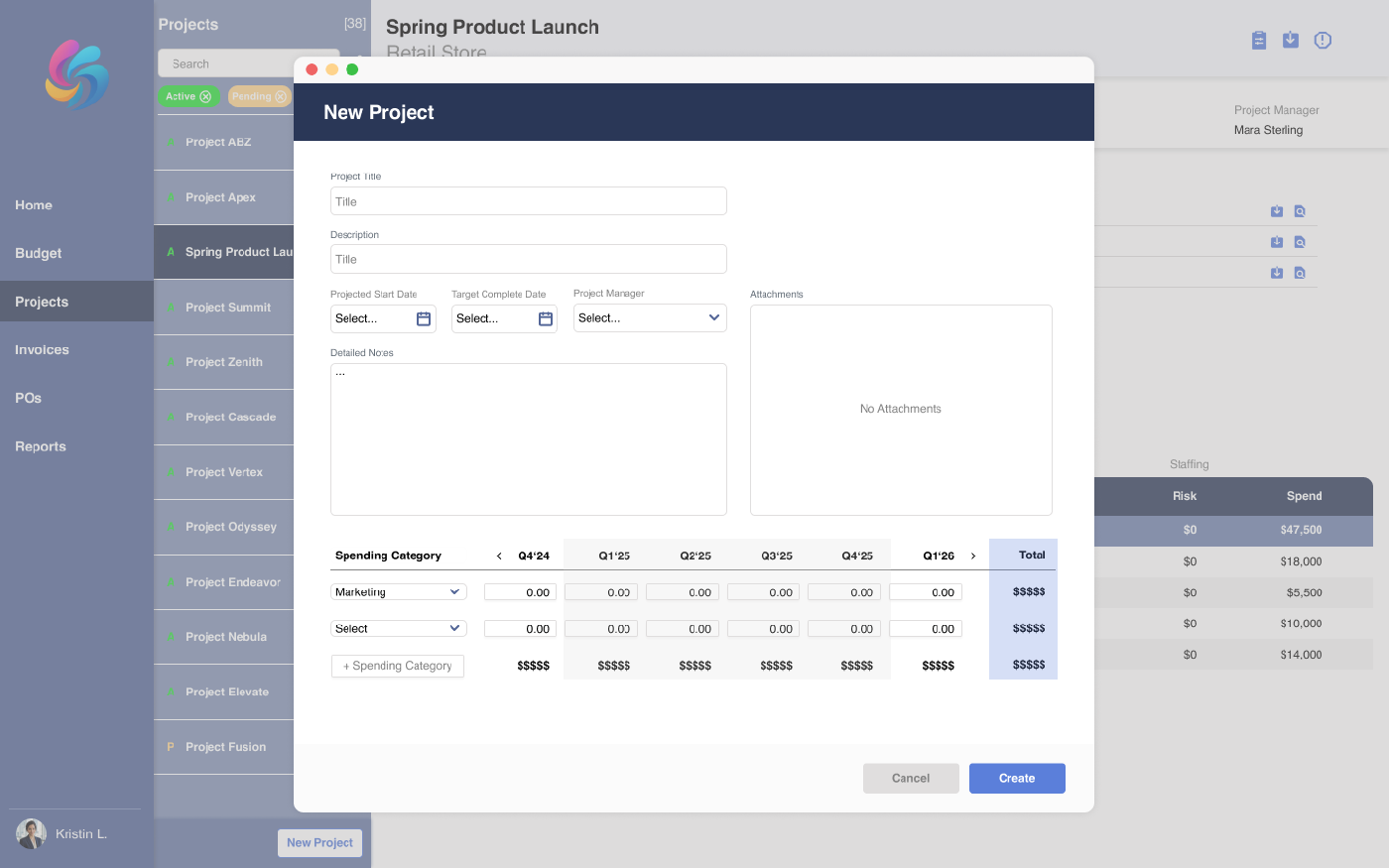Click the Detailed Notes text area
The image size is (1389, 868).
(x=528, y=439)
